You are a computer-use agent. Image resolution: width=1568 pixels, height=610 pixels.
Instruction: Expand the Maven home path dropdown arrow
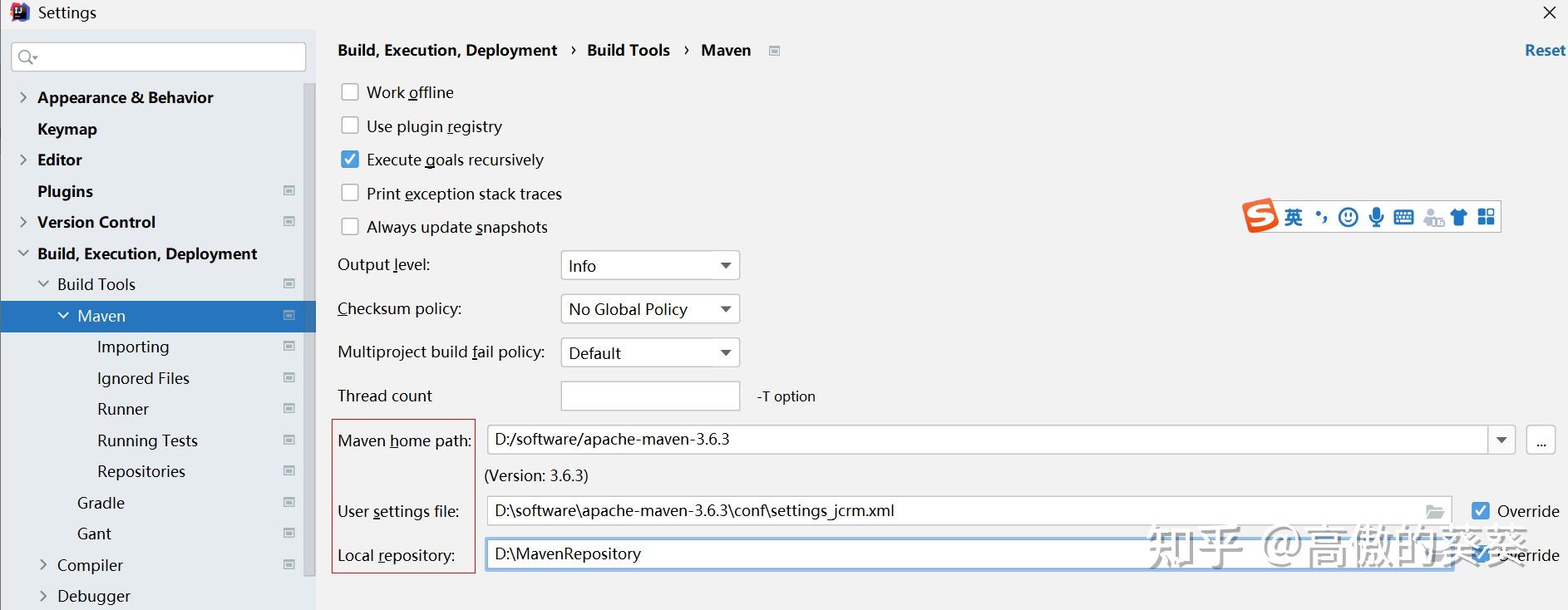click(1501, 440)
